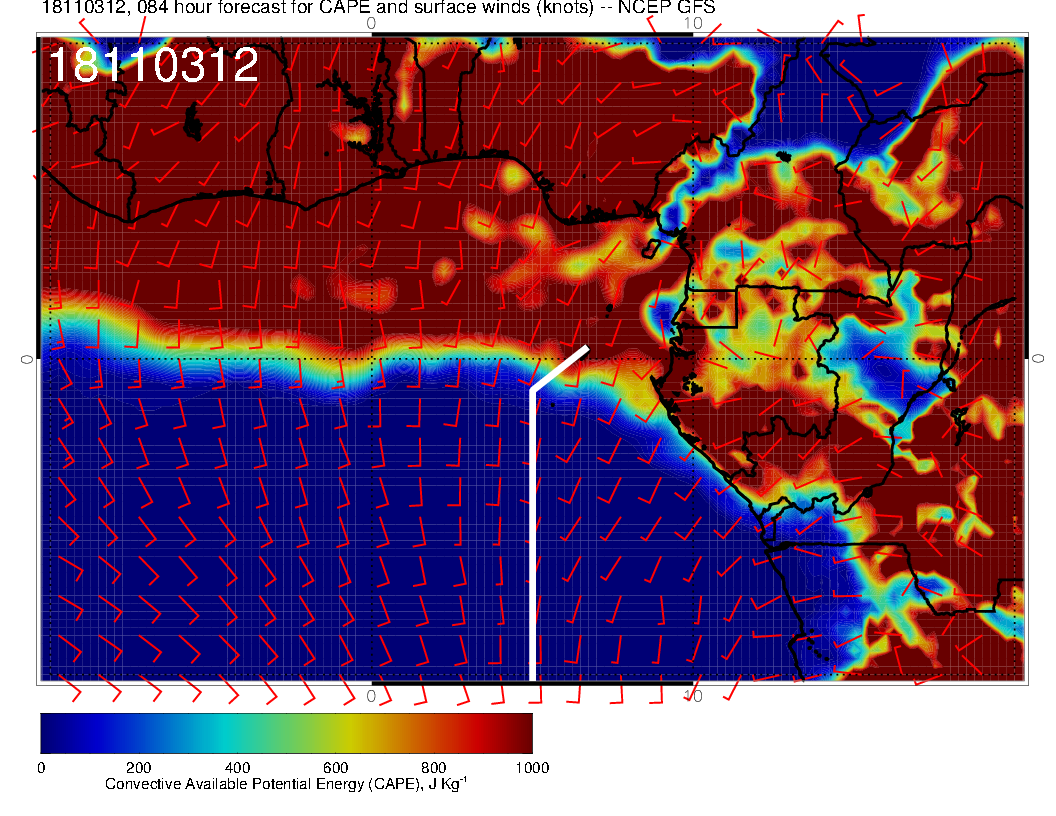Click the Convective Available Potential Energy caption
Screen dimensions: 1056x816
coord(285,785)
